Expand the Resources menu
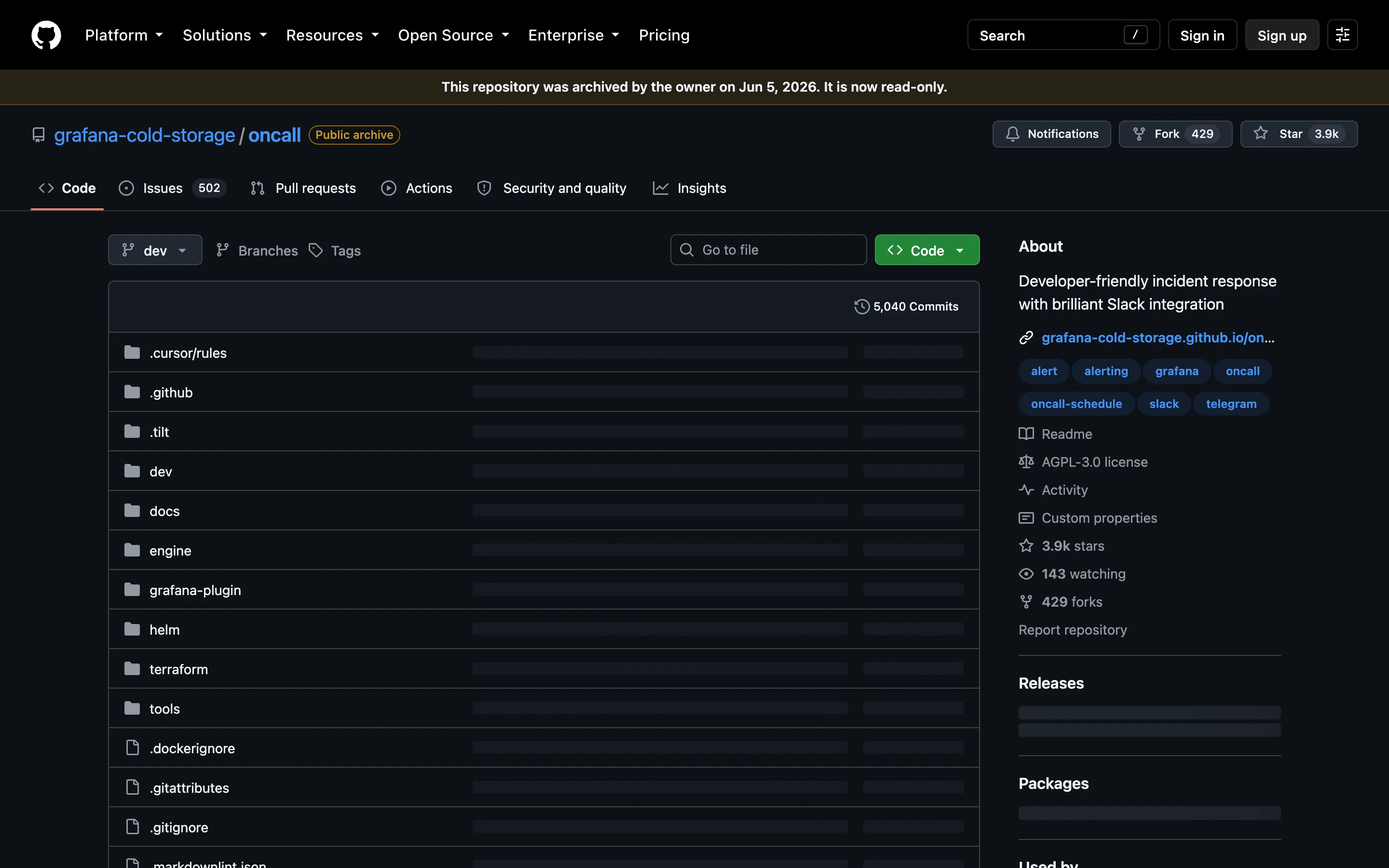 pyautogui.click(x=333, y=35)
